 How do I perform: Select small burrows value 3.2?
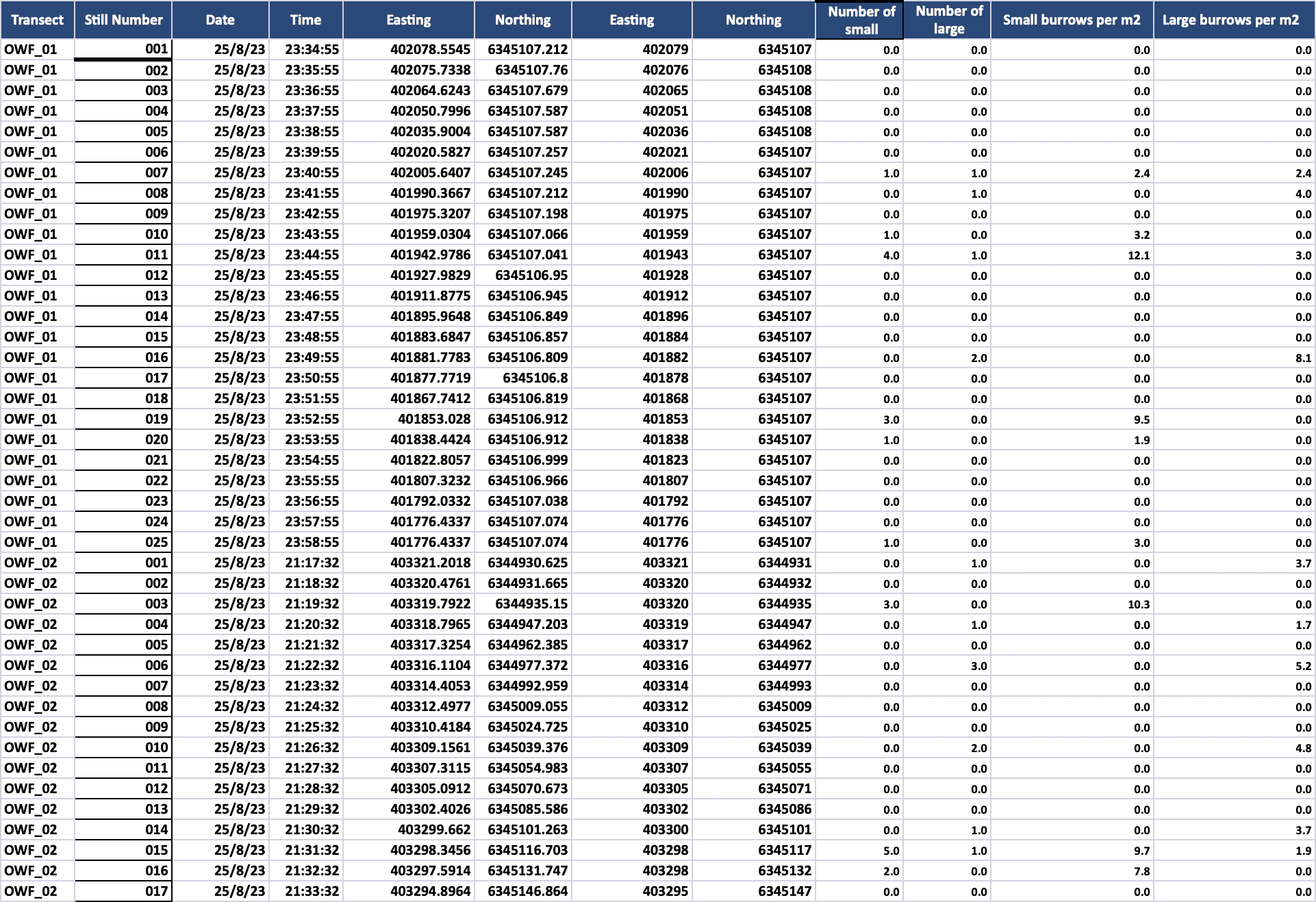click(1072, 234)
